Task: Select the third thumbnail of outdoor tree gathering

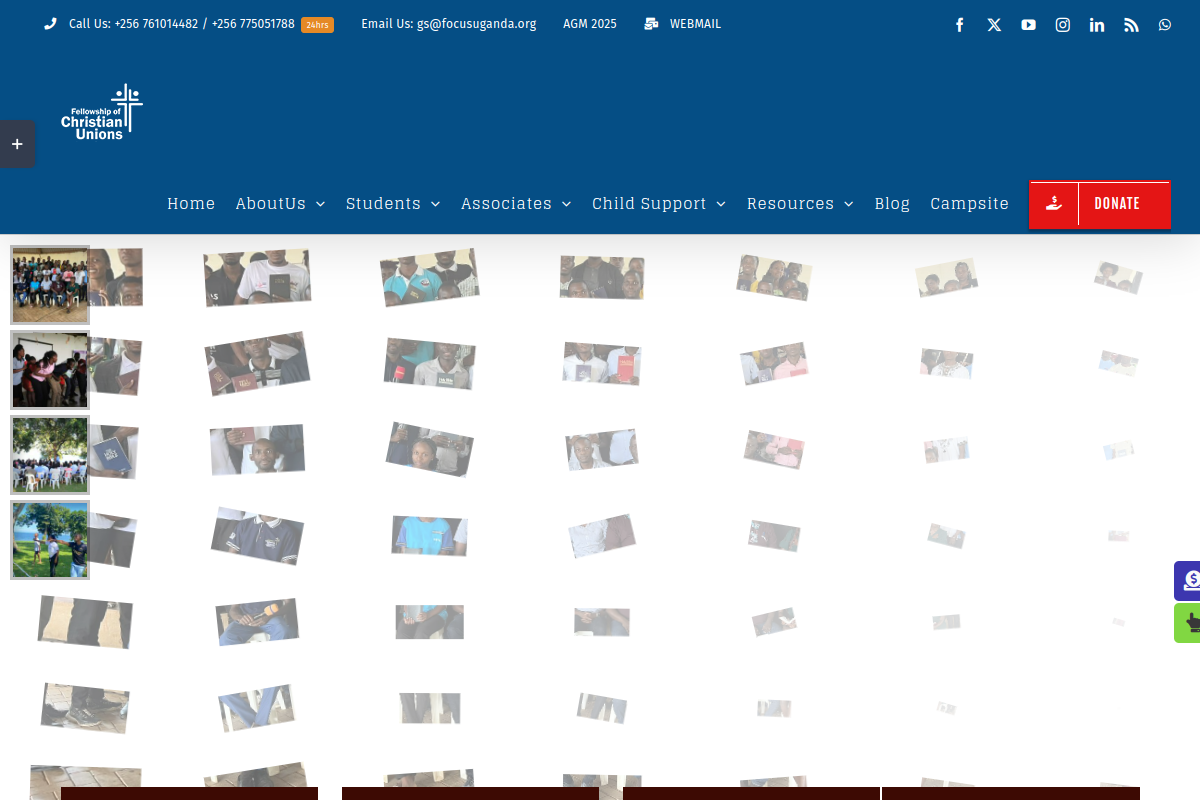Action: [50, 455]
